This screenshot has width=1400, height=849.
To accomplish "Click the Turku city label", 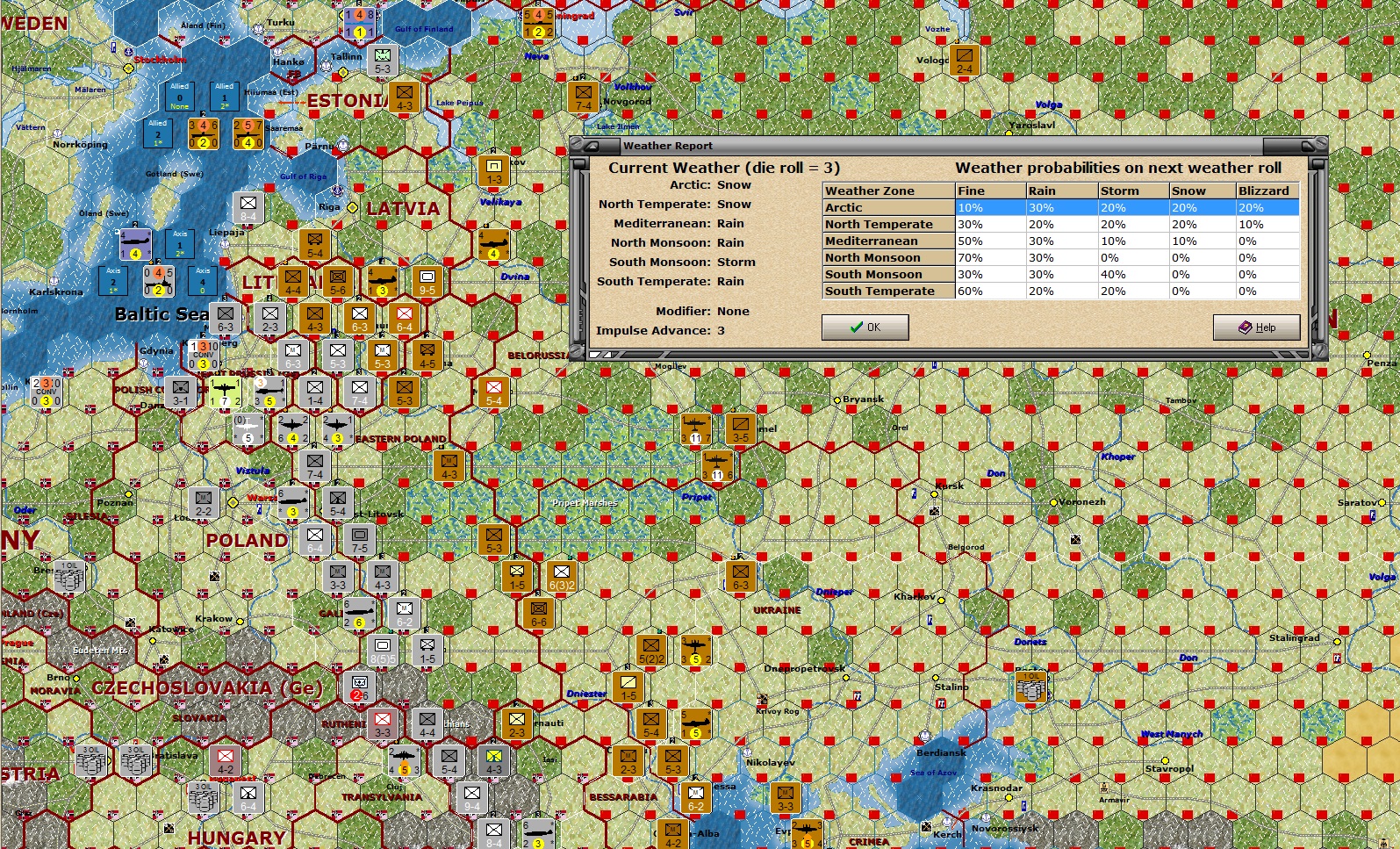I will [281, 23].
